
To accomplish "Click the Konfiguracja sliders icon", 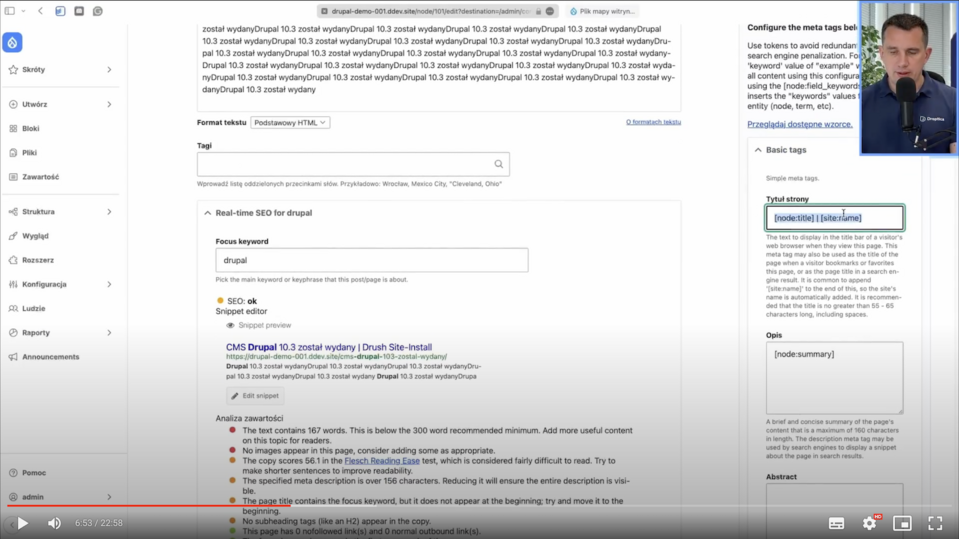I will point(13,284).
